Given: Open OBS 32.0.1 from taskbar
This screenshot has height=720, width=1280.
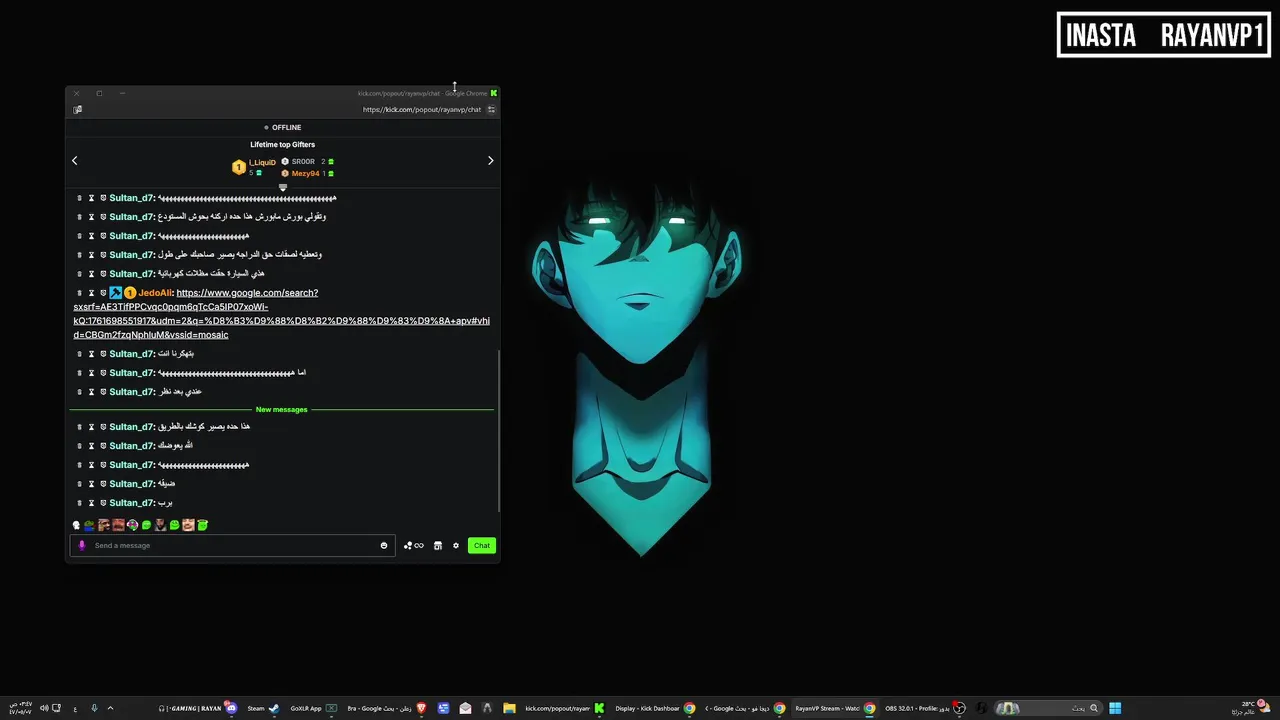Looking at the screenshot, I should 925,708.
